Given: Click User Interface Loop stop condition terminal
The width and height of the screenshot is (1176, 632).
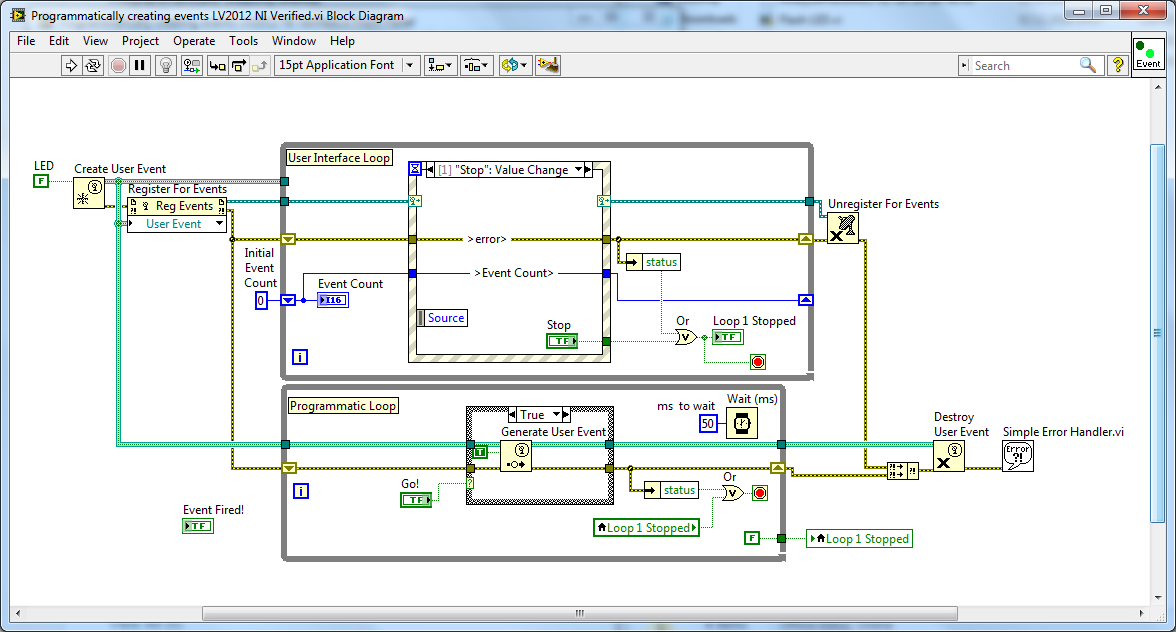Looking at the screenshot, I should coord(758,362).
